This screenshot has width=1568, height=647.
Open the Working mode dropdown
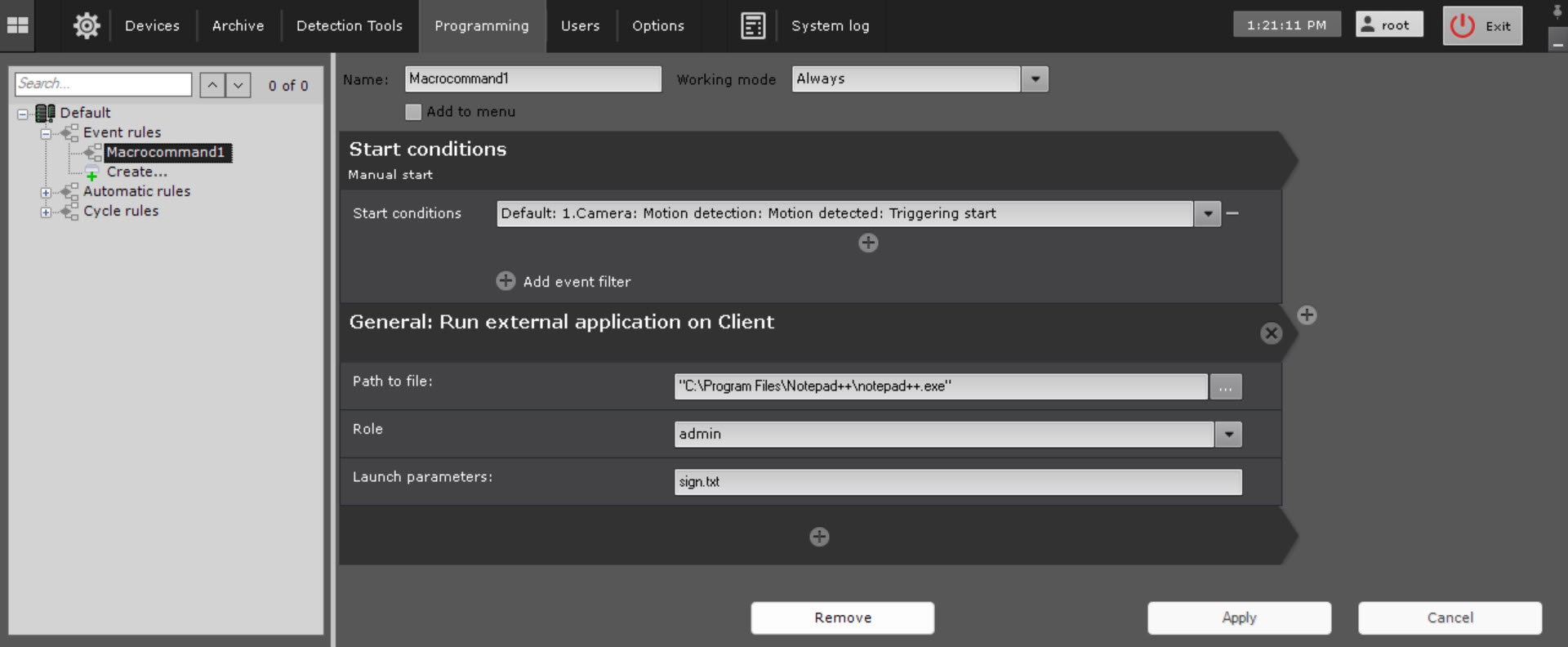coord(1035,79)
